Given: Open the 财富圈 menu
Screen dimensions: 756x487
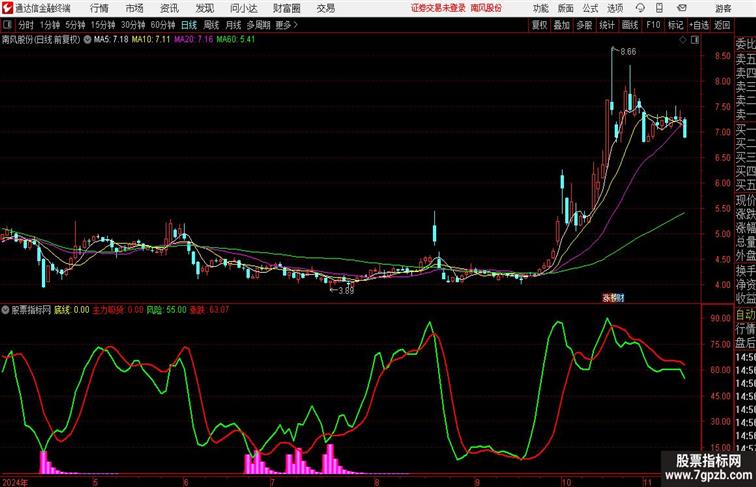Looking at the screenshot, I should click(286, 8).
